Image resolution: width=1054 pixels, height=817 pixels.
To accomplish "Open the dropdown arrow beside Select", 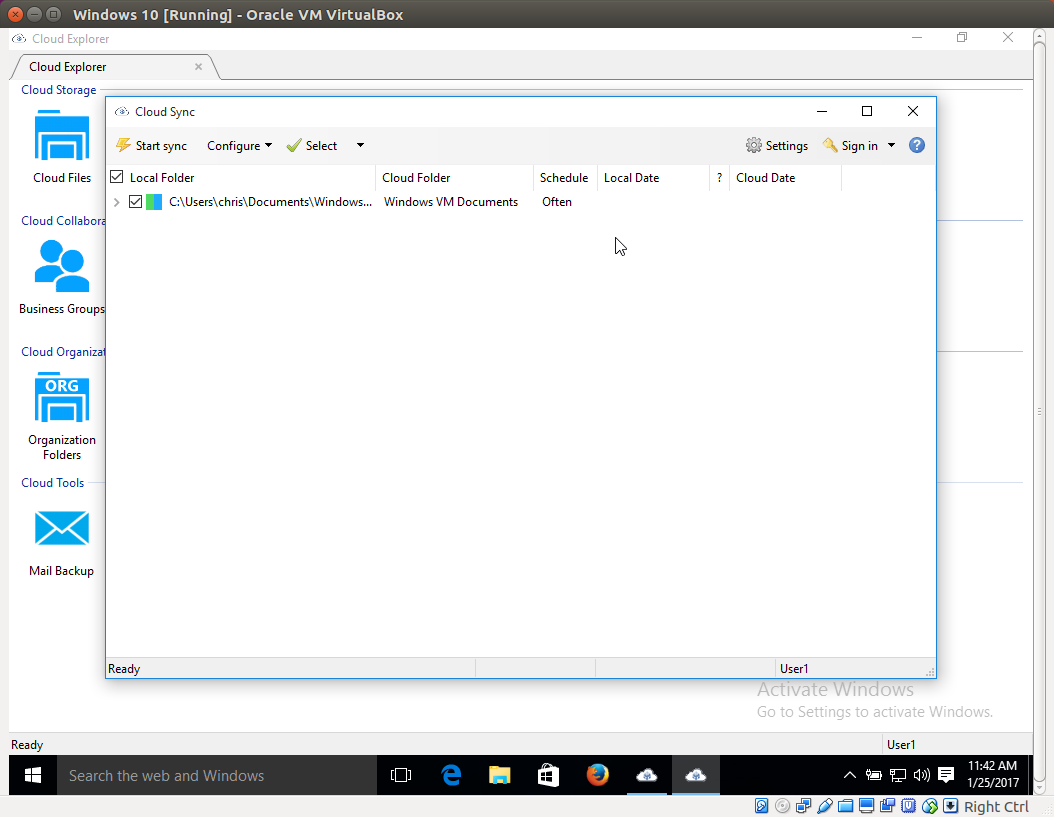I will click(x=360, y=145).
